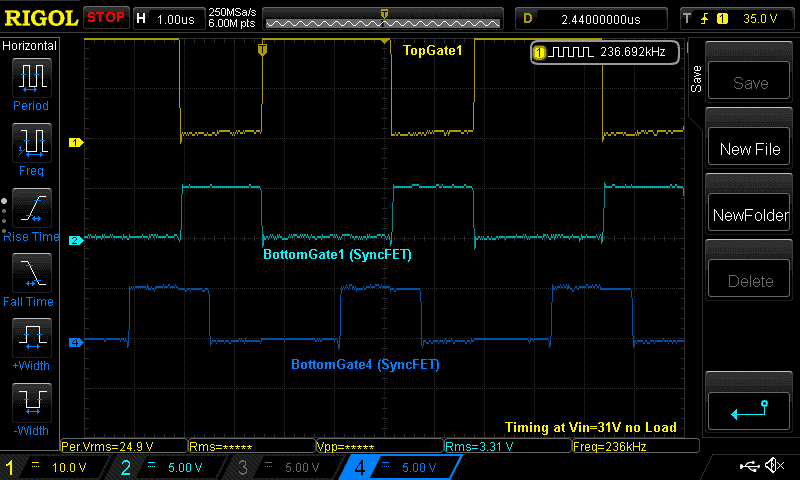
Task: Click the STOP run status indicator
Action: 106,18
